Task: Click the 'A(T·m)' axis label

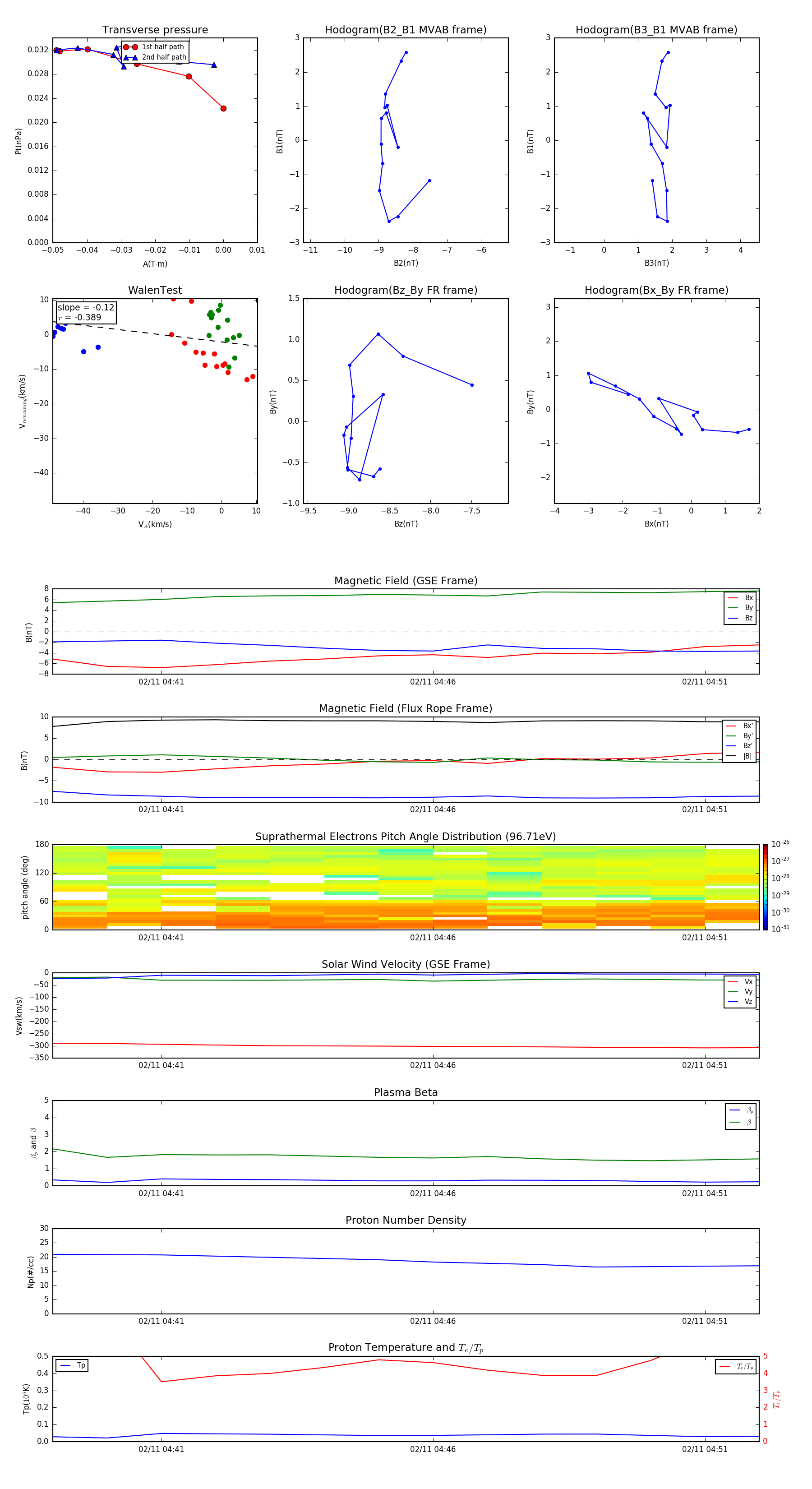Action: [155, 264]
